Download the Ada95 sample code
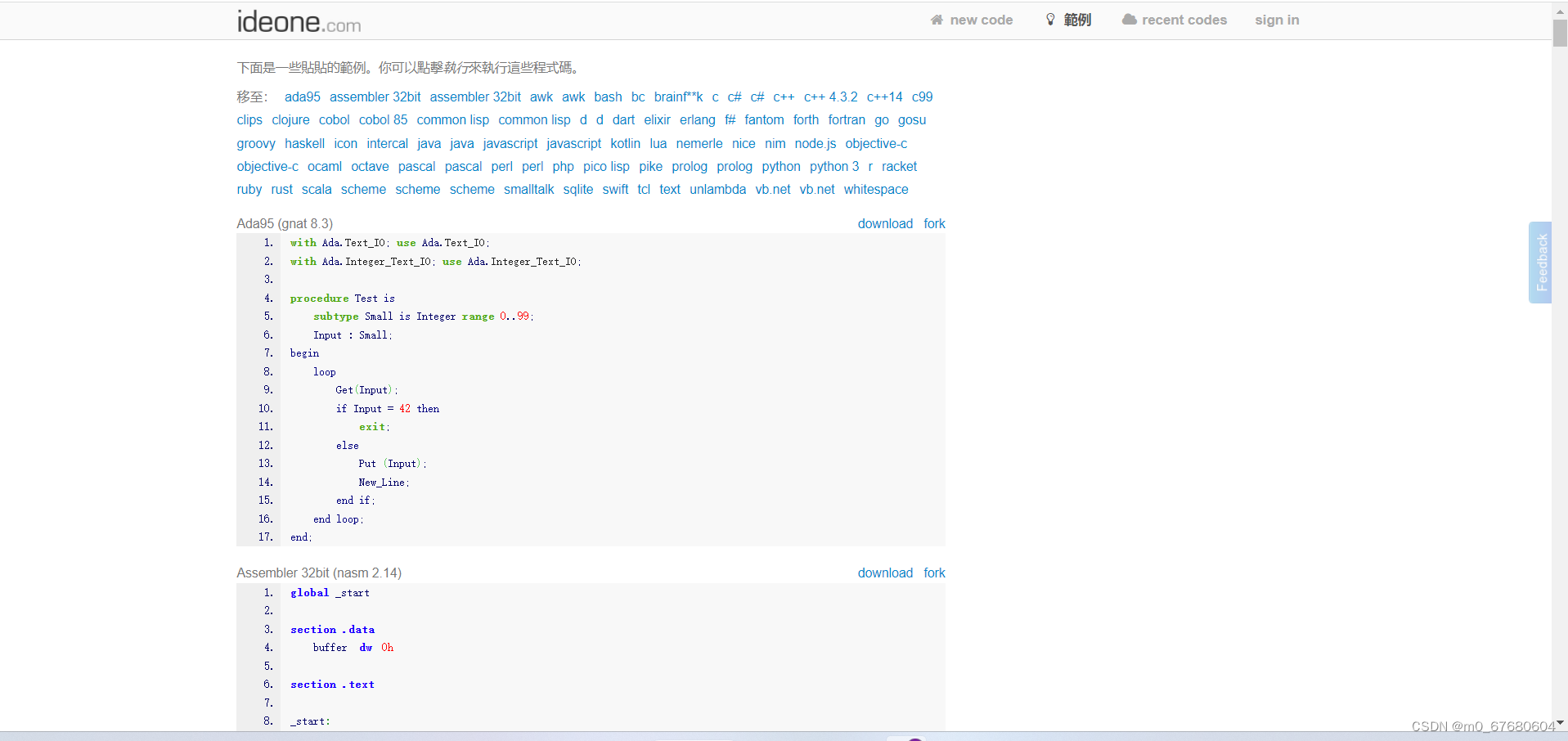This screenshot has width=1568, height=741. (885, 223)
